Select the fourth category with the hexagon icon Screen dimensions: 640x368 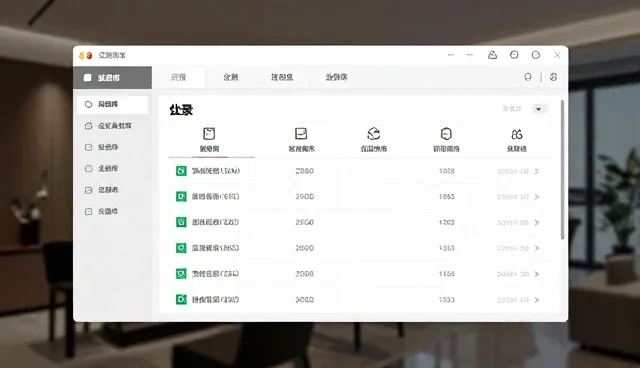coord(446,140)
